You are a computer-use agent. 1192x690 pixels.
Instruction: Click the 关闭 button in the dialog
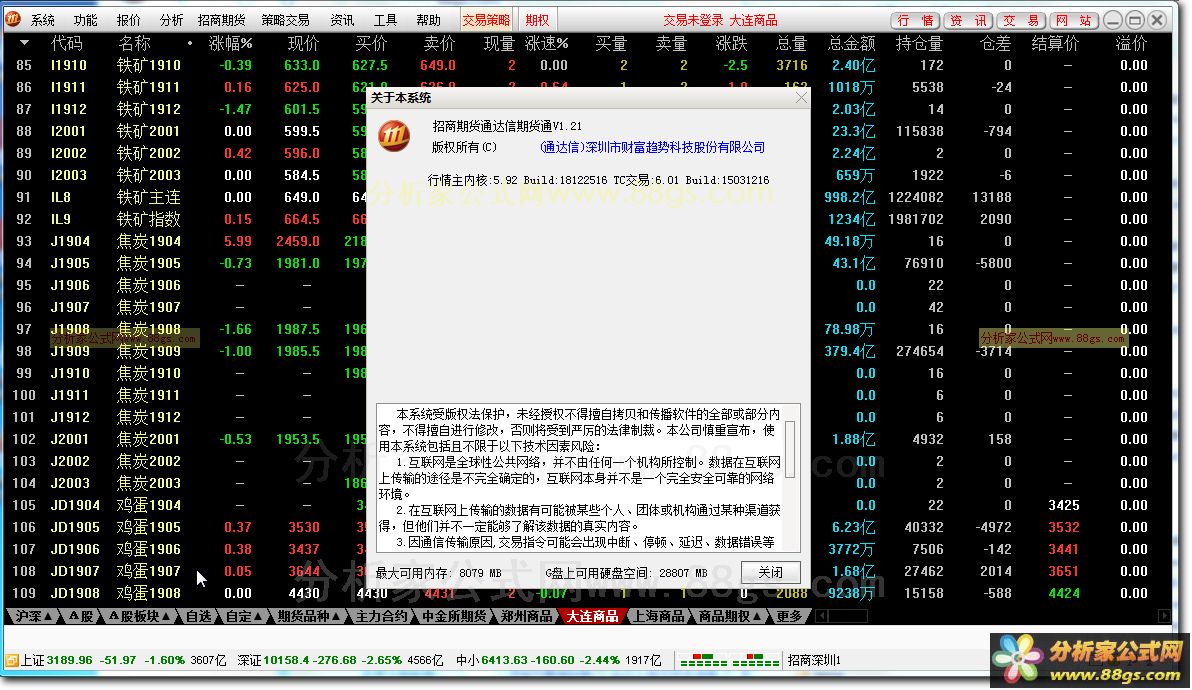(770, 572)
